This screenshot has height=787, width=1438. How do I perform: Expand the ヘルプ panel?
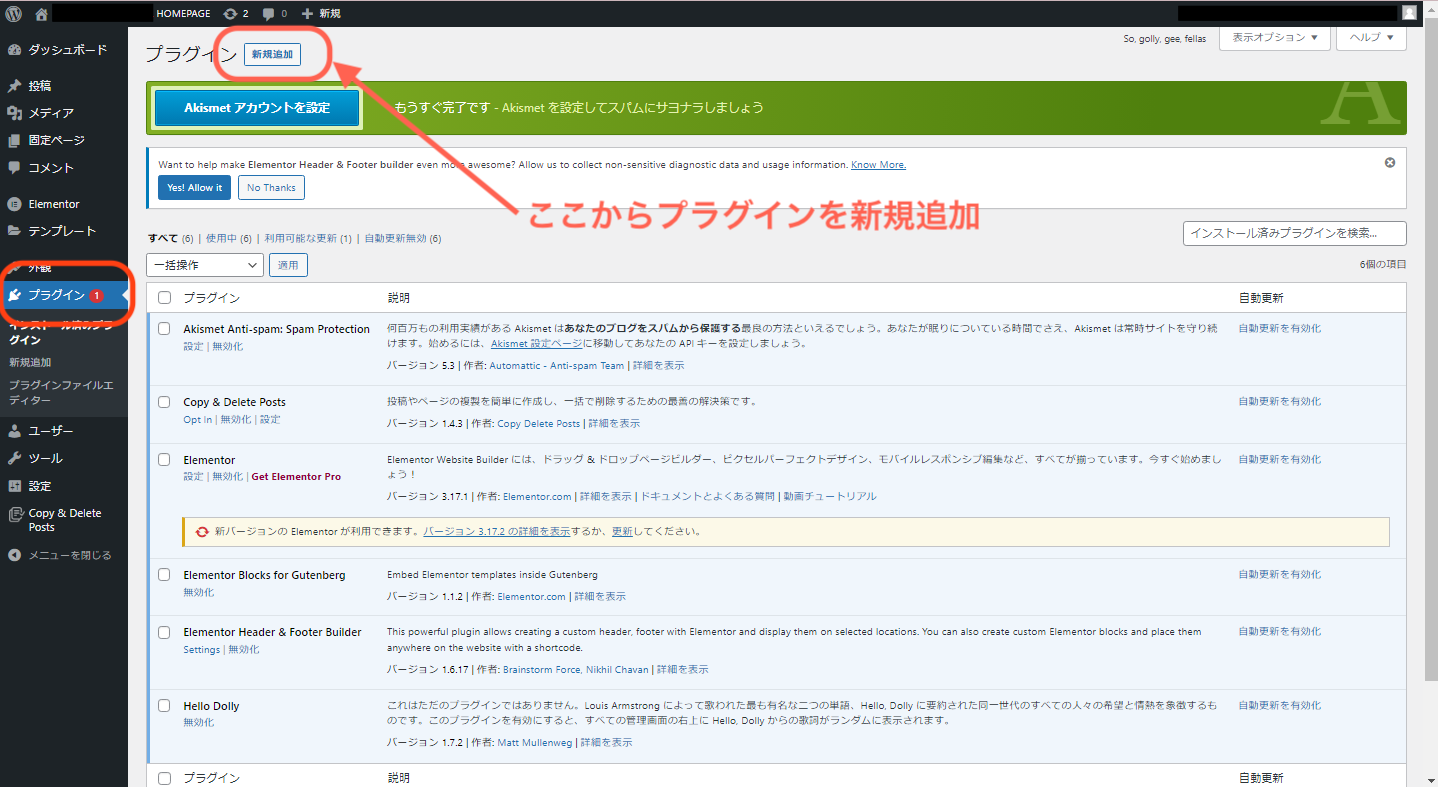pyautogui.click(x=1370, y=37)
